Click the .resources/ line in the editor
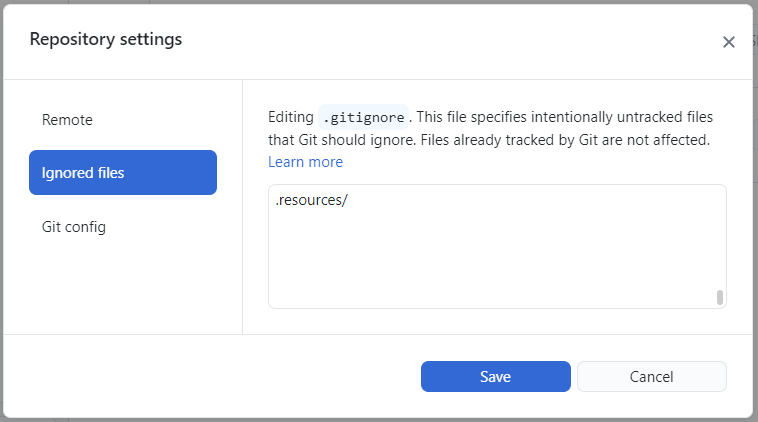This screenshot has width=758, height=422. [310, 200]
